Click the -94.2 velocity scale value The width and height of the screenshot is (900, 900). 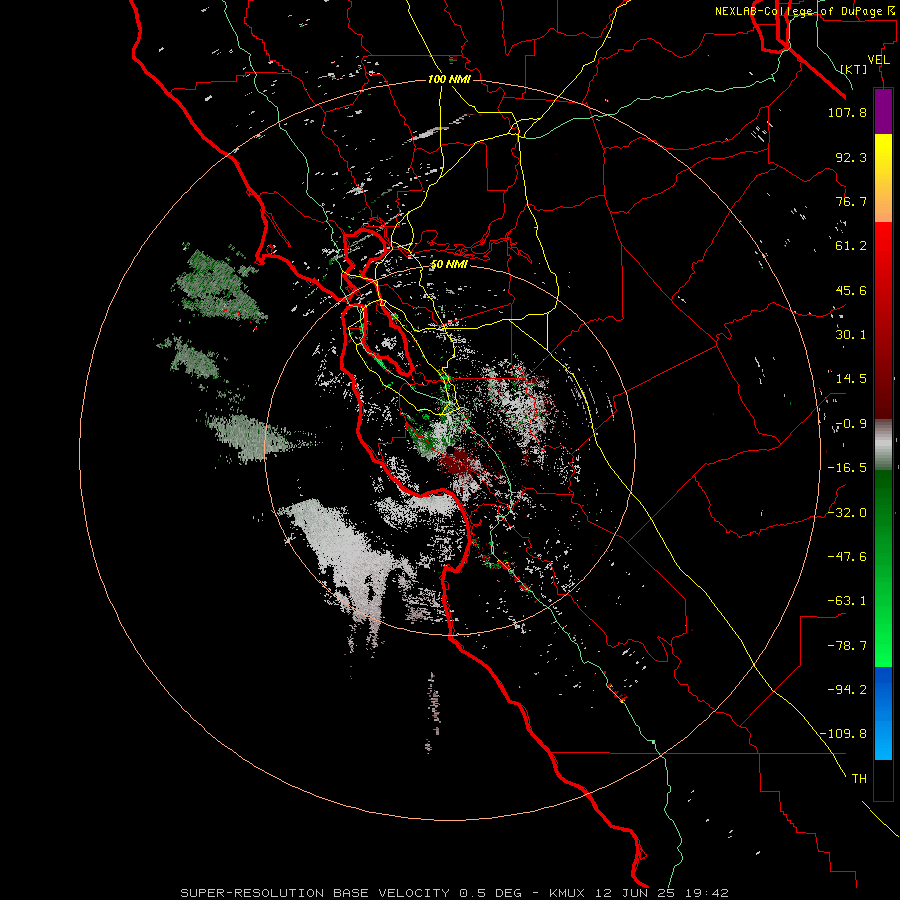(x=847, y=690)
